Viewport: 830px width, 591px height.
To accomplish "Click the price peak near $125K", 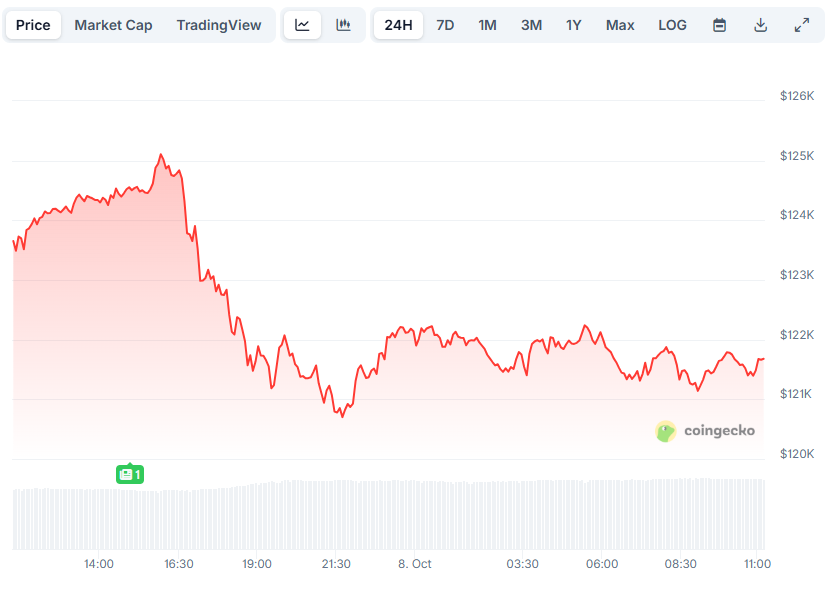I will click(160, 155).
